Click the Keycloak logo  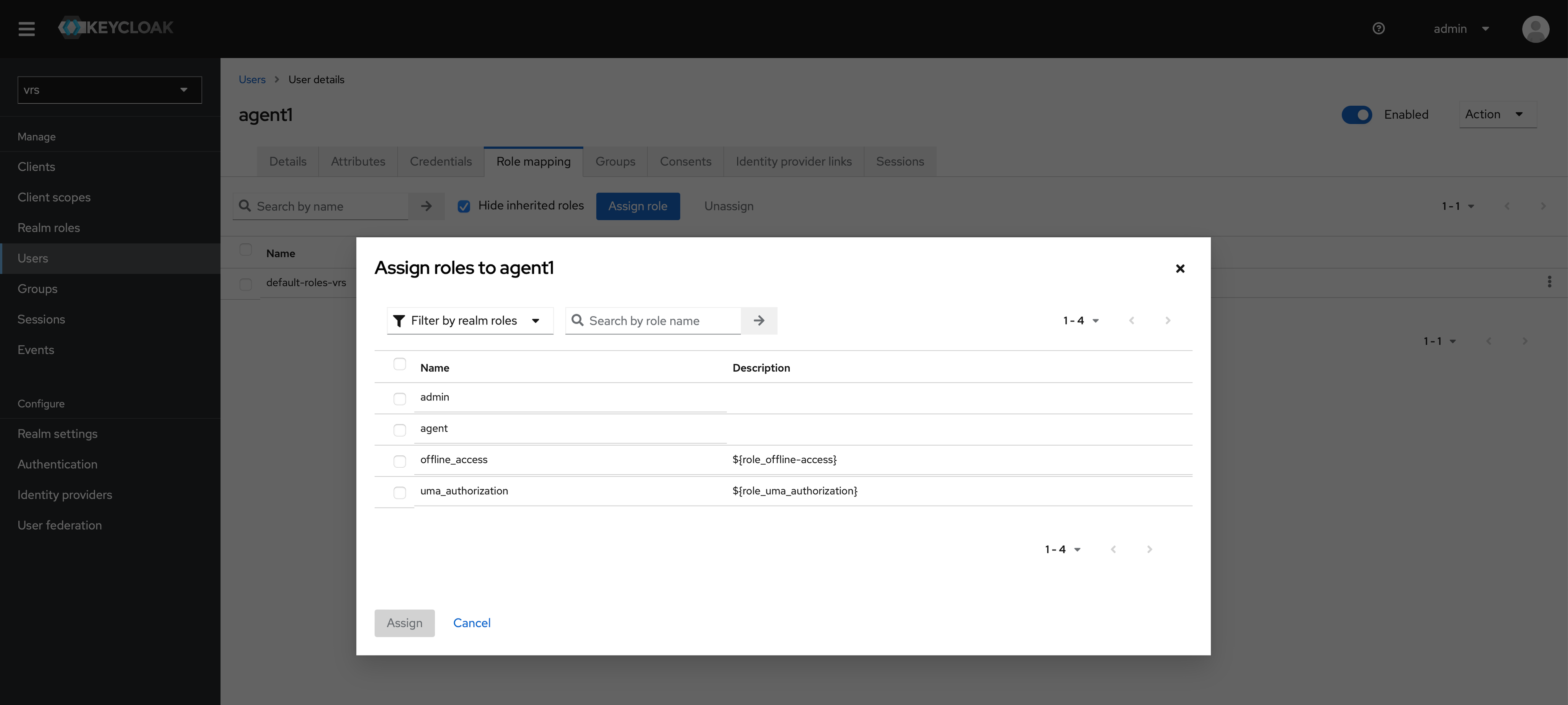pyautogui.click(x=116, y=28)
